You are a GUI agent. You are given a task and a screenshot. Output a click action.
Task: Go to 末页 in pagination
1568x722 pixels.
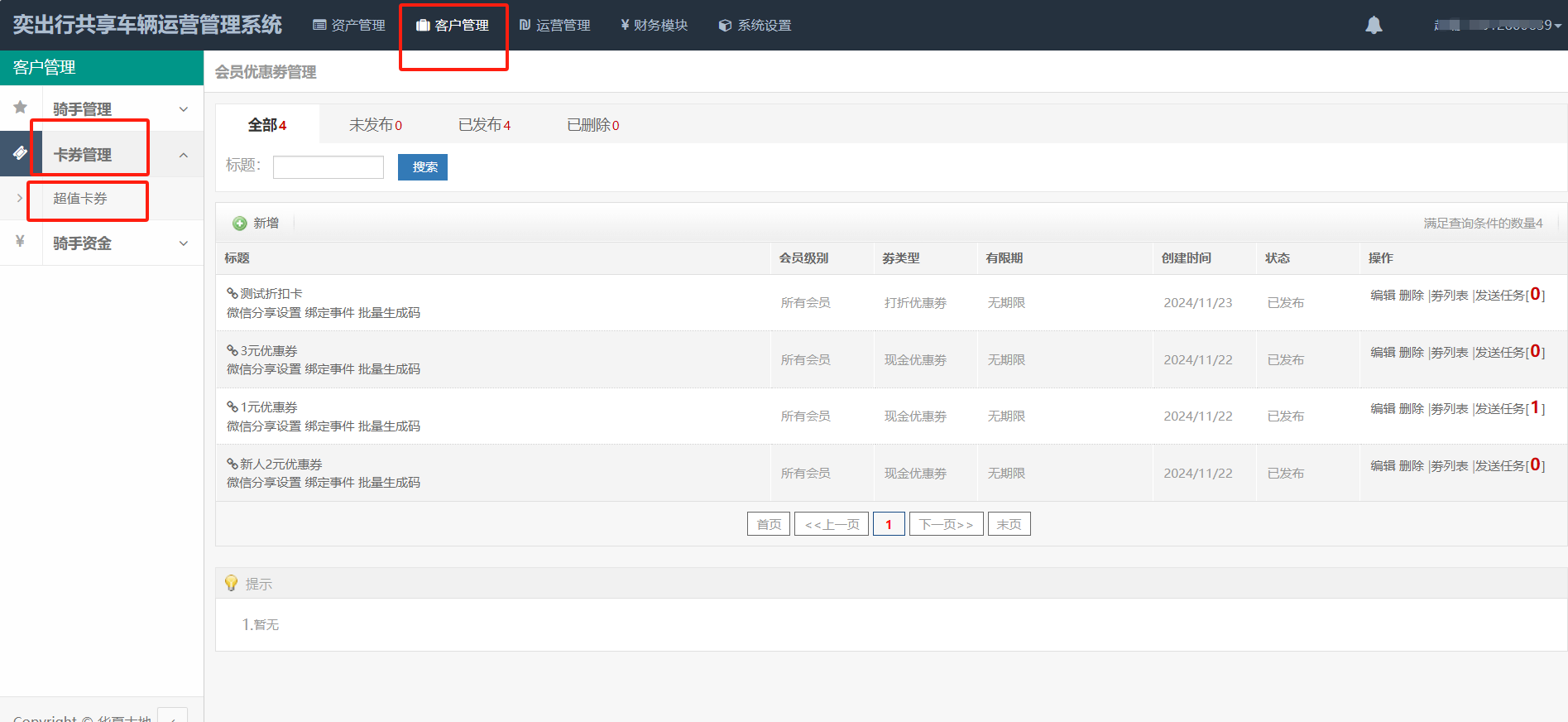[1009, 524]
